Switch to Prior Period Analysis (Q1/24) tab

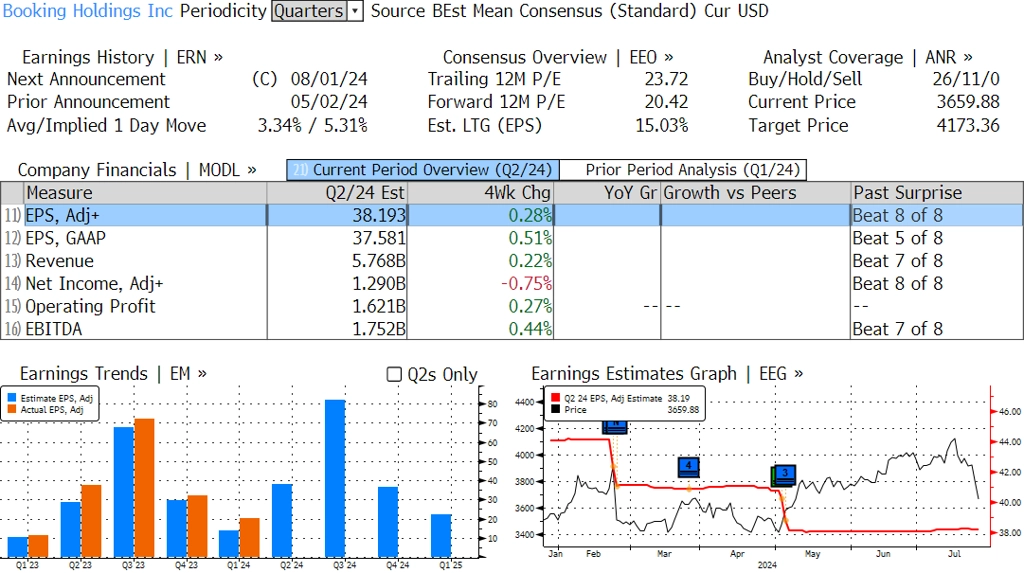[684, 170]
